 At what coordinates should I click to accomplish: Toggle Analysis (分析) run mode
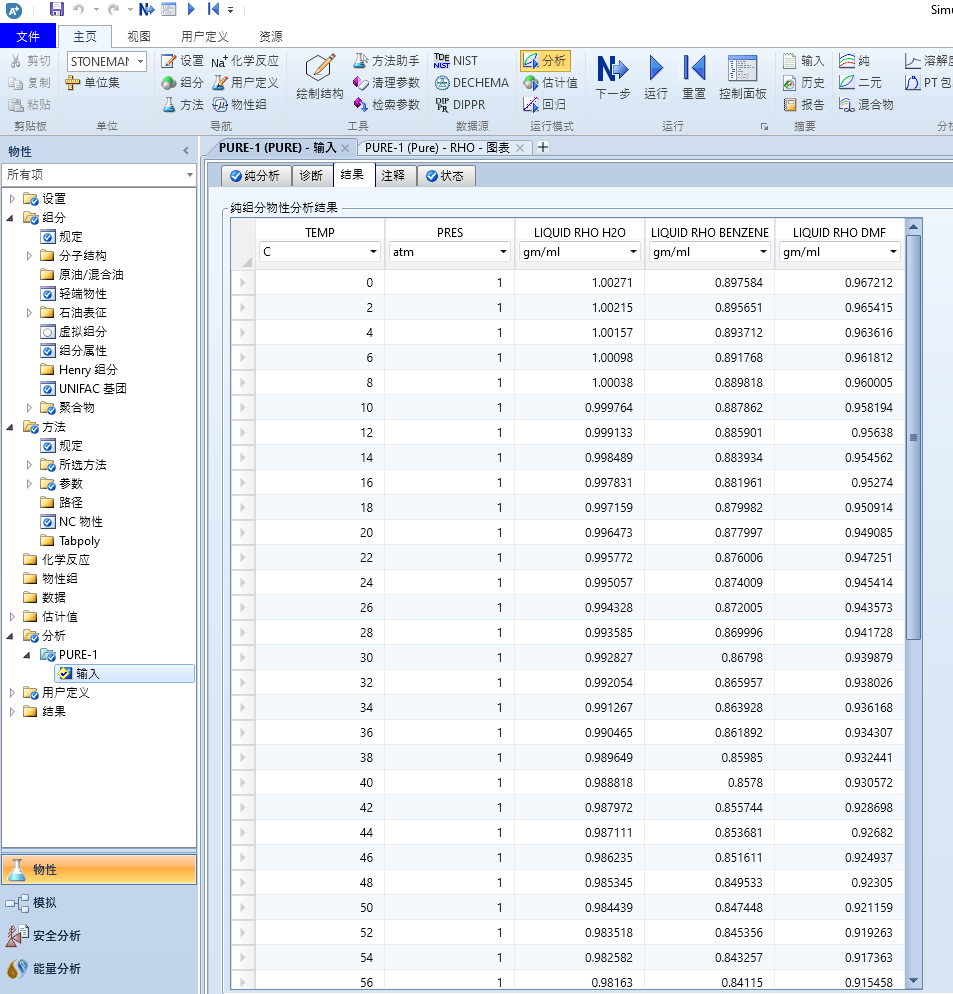click(545, 61)
